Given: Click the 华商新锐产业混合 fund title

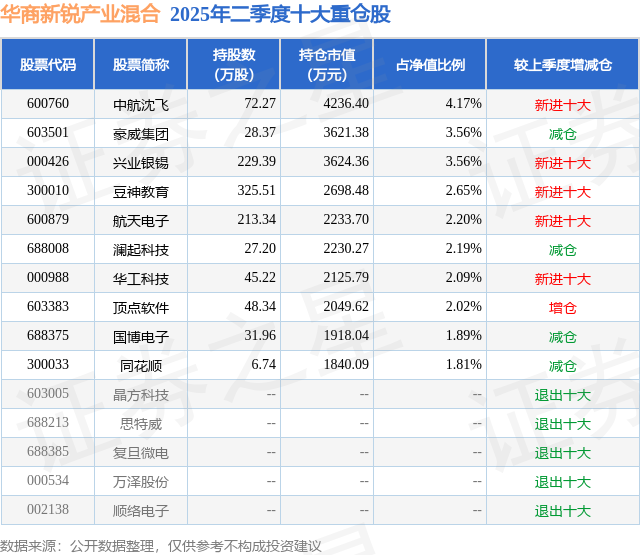Looking at the screenshot, I should click(x=80, y=15).
